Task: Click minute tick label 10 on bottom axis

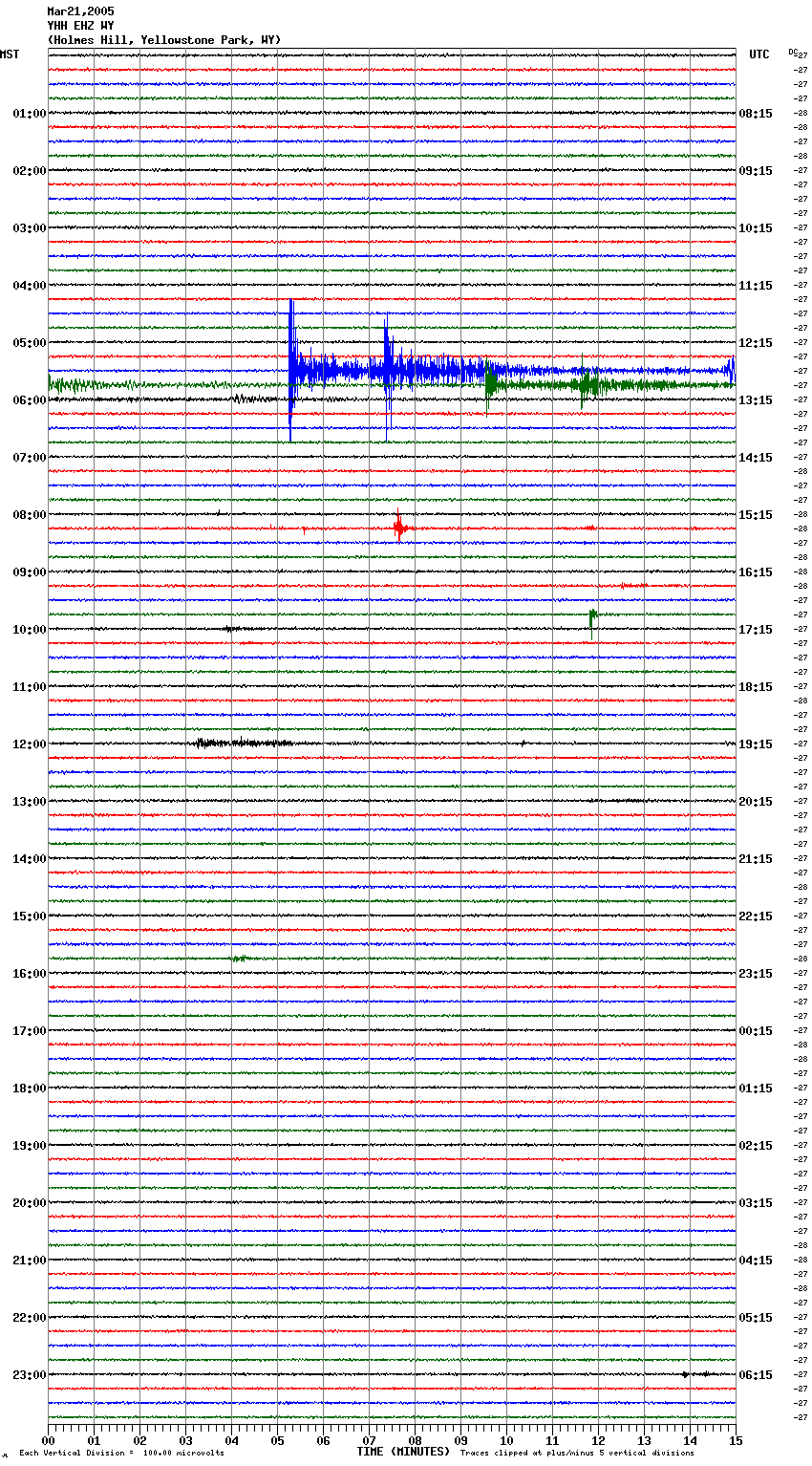Action: (506, 1440)
